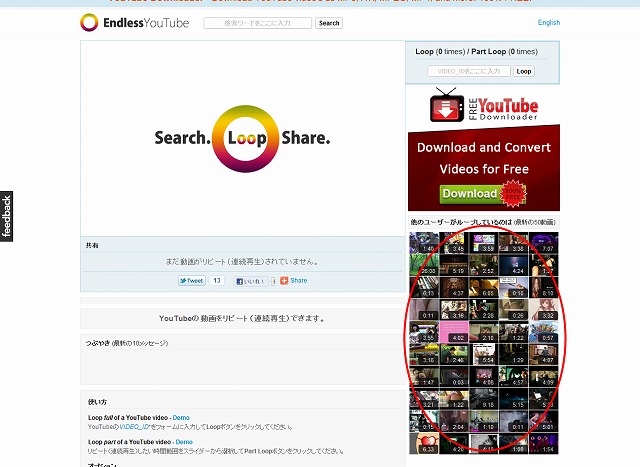The height and width of the screenshot is (467, 640).
Task: Click the Search Loop Share center banner
Action: pyautogui.click(x=242, y=139)
